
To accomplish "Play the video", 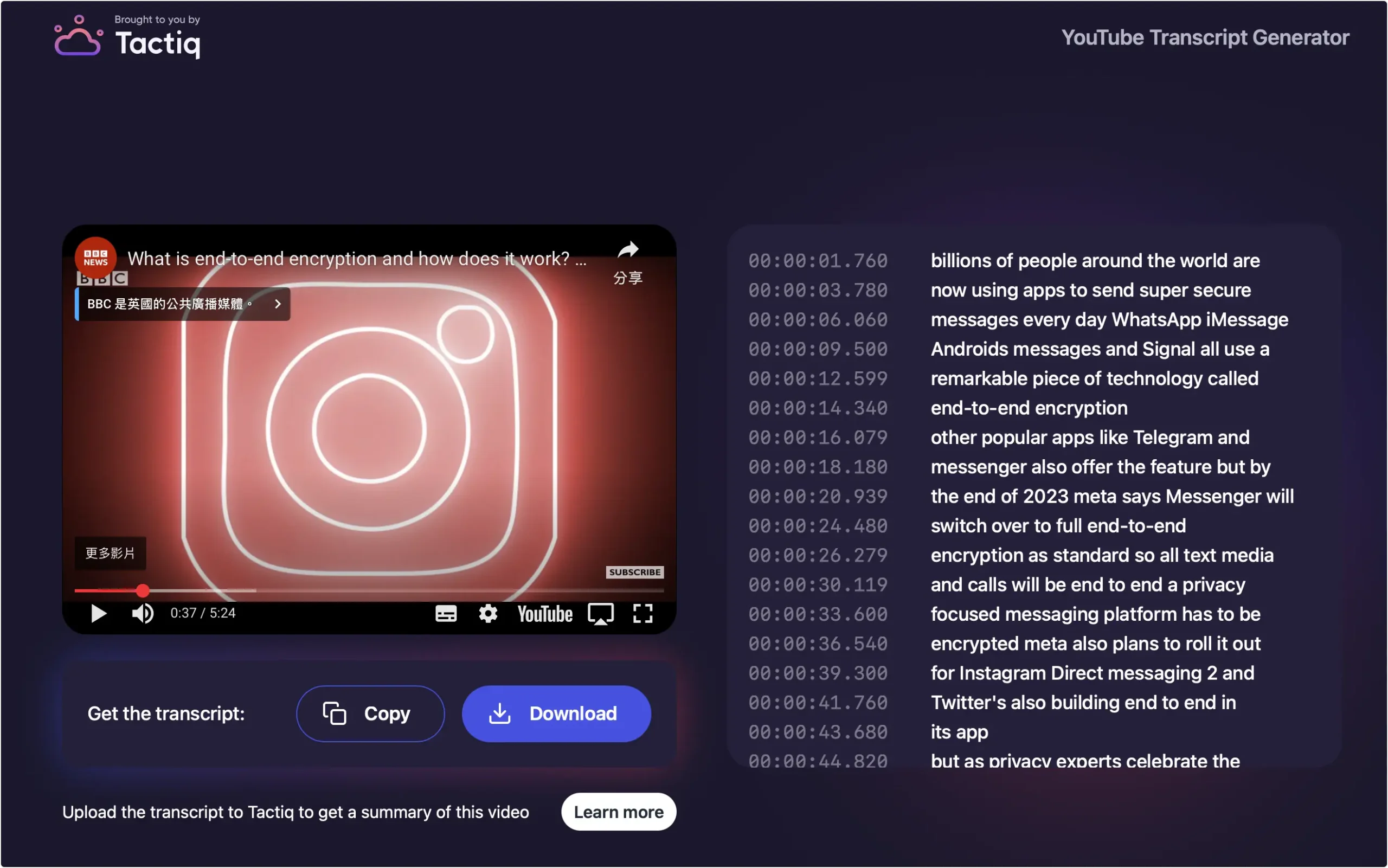I will (x=99, y=613).
